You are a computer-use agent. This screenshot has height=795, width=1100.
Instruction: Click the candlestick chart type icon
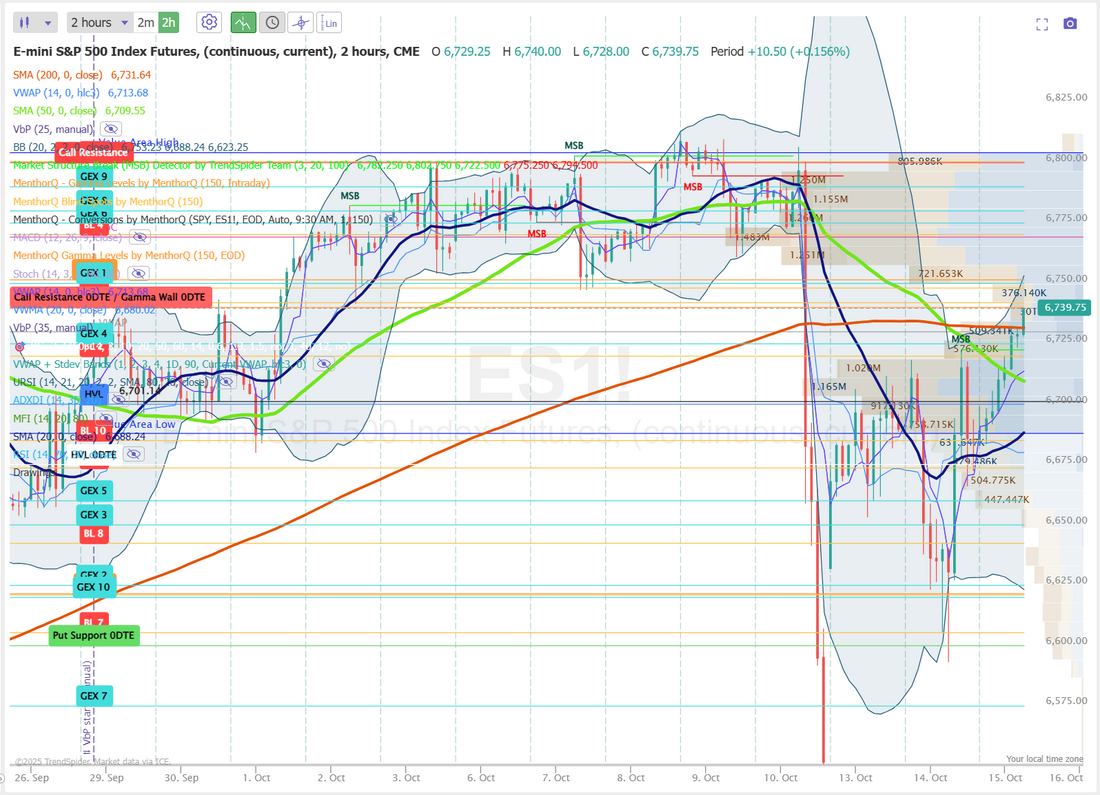(x=26, y=22)
